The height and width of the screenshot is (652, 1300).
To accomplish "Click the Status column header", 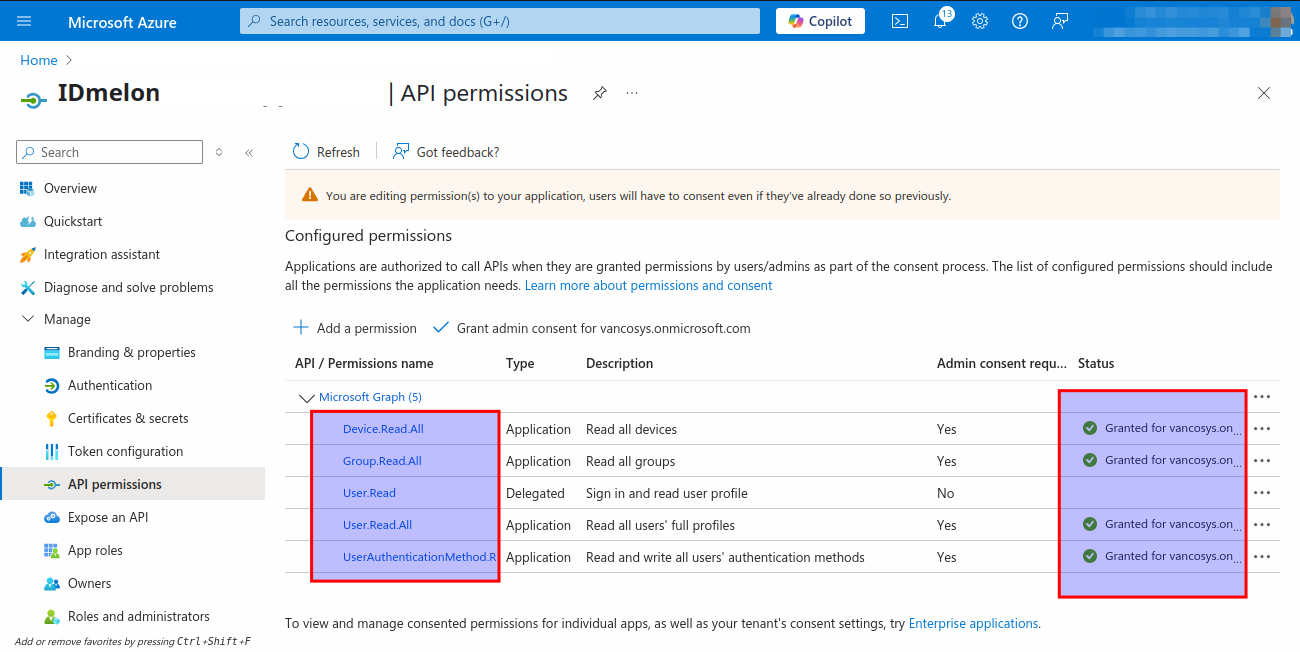I will [1096, 363].
